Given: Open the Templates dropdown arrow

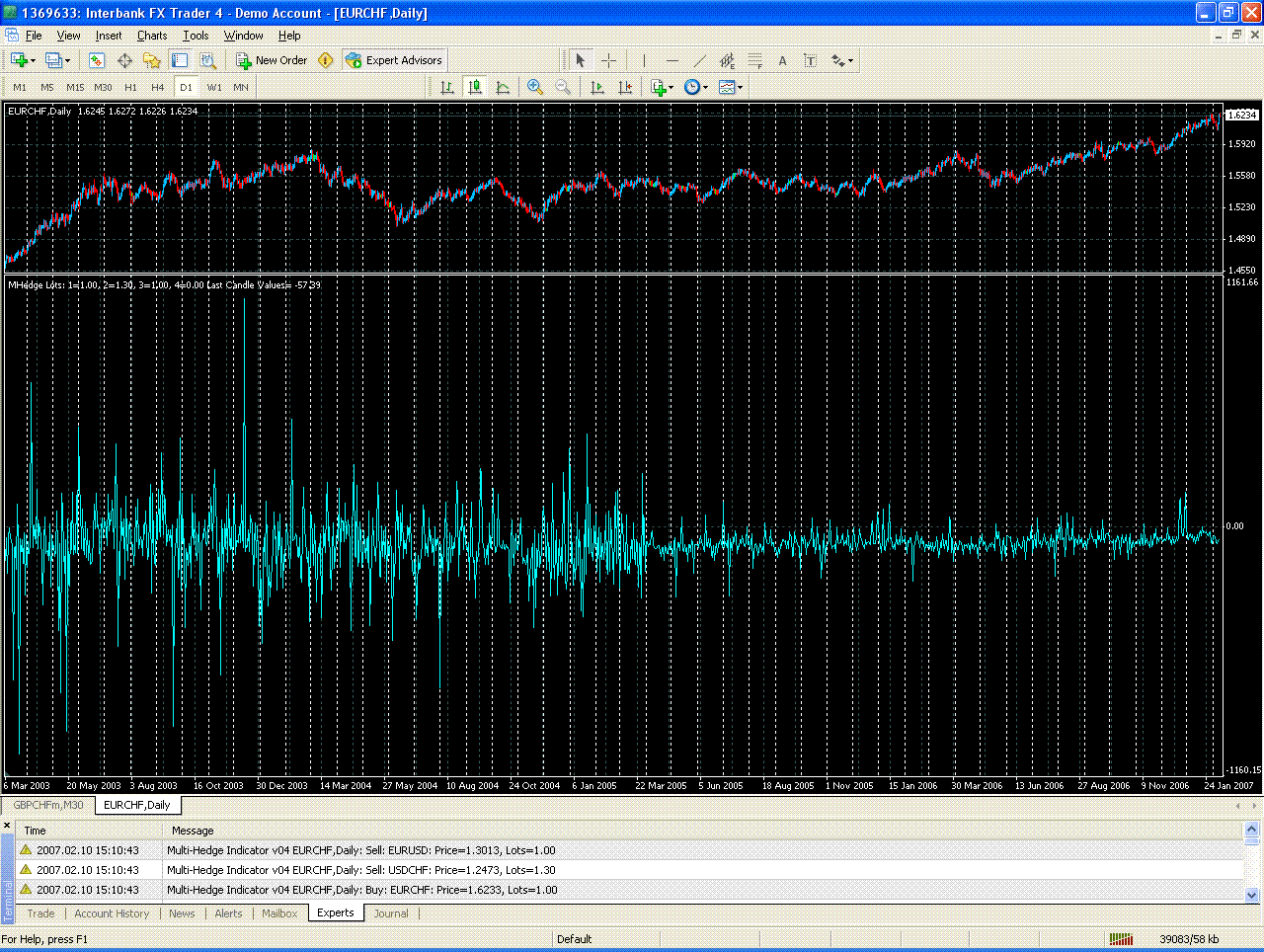Looking at the screenshot, I should pyautogui.click(x=739, y=87).
